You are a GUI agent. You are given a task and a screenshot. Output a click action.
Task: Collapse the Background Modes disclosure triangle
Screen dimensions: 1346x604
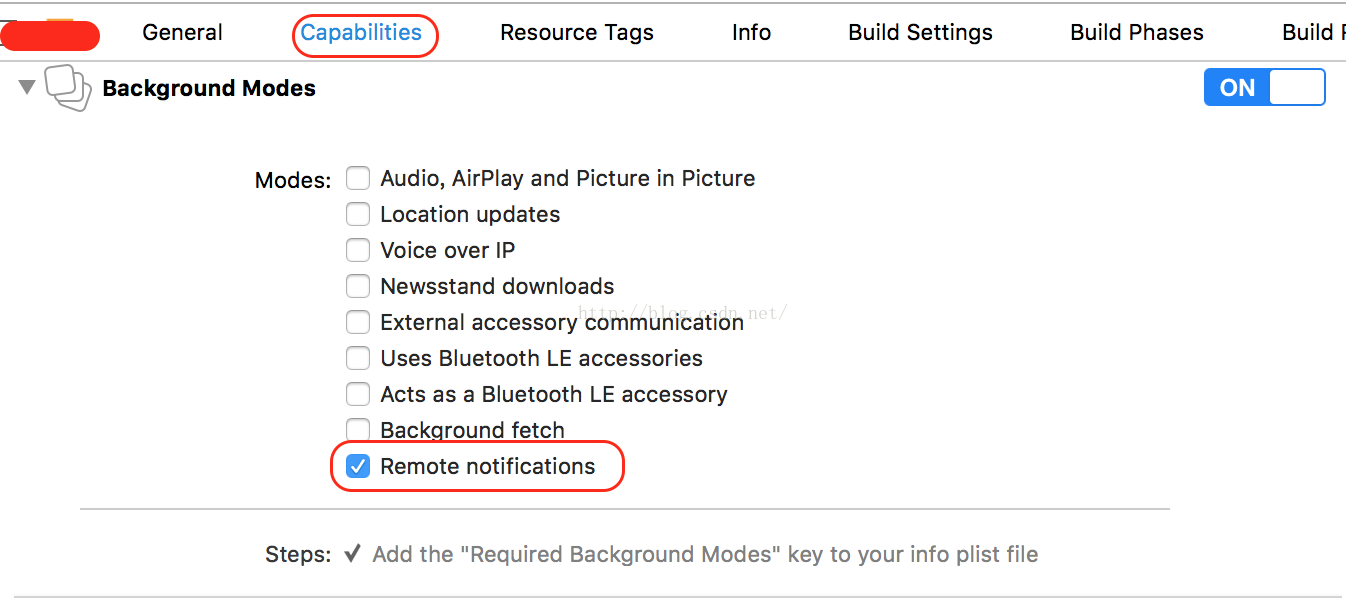click(x=27, y=88)
